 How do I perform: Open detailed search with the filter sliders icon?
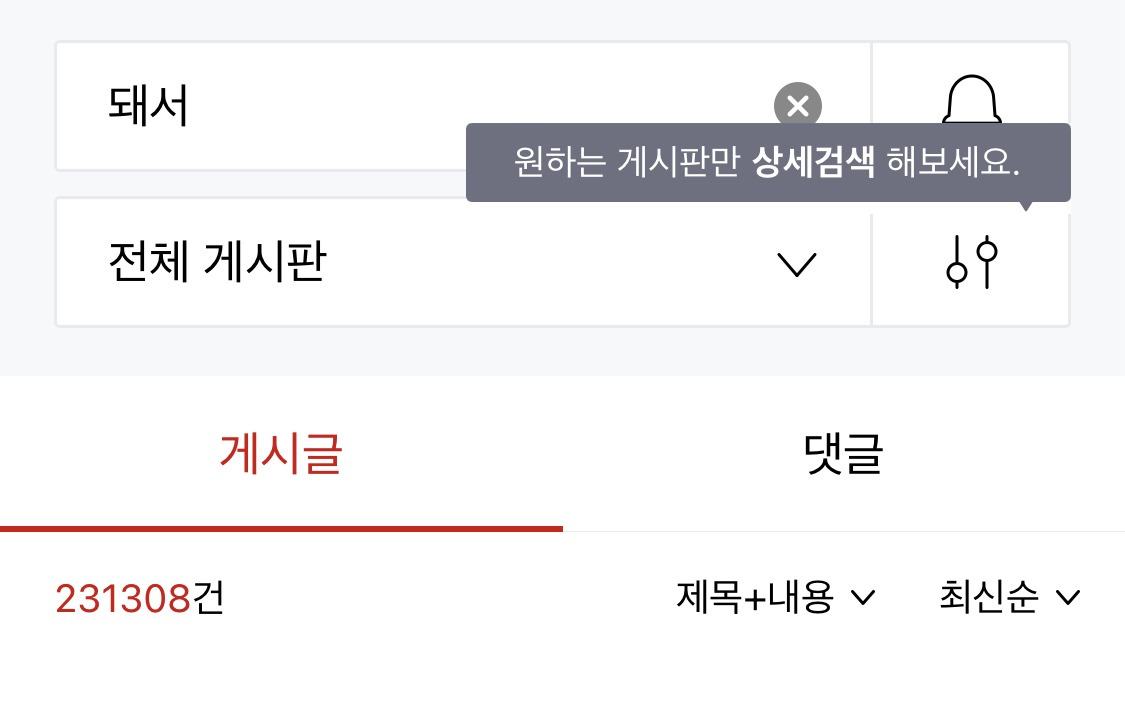970,262
